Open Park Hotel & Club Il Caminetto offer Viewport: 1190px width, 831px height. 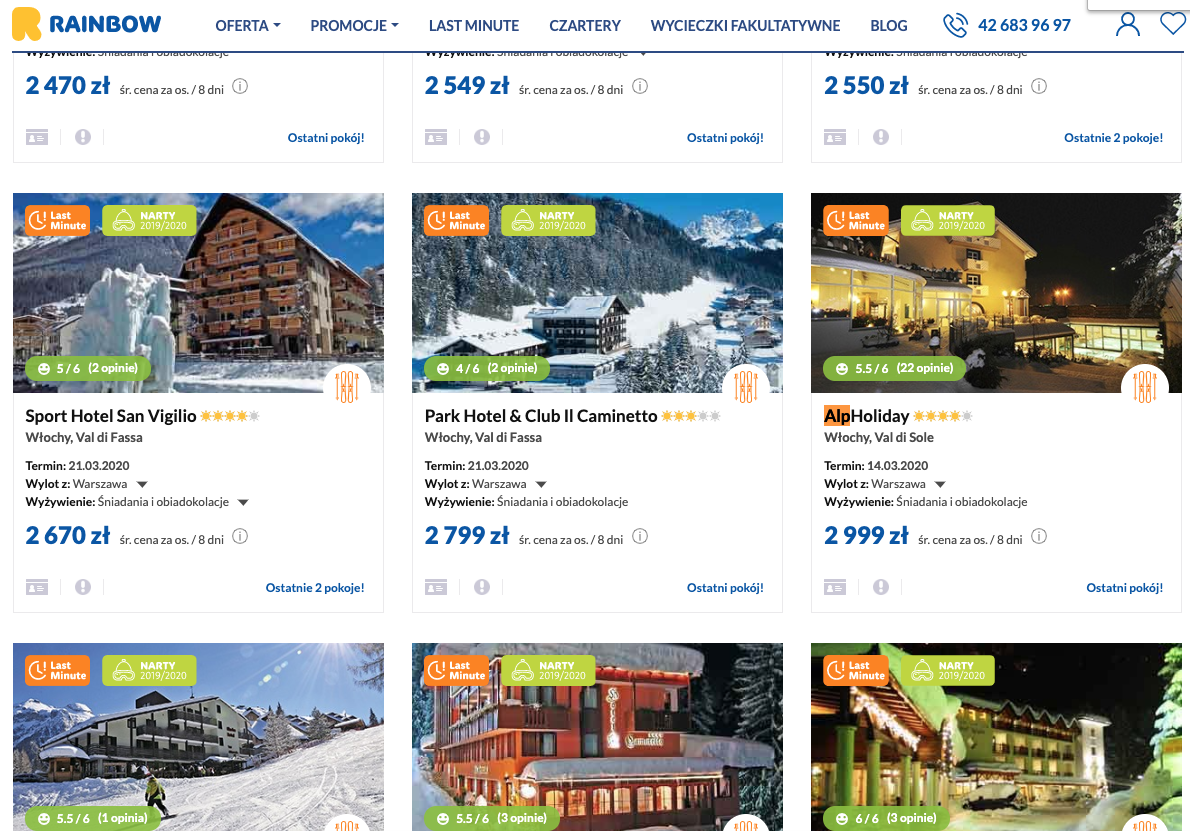540,416
